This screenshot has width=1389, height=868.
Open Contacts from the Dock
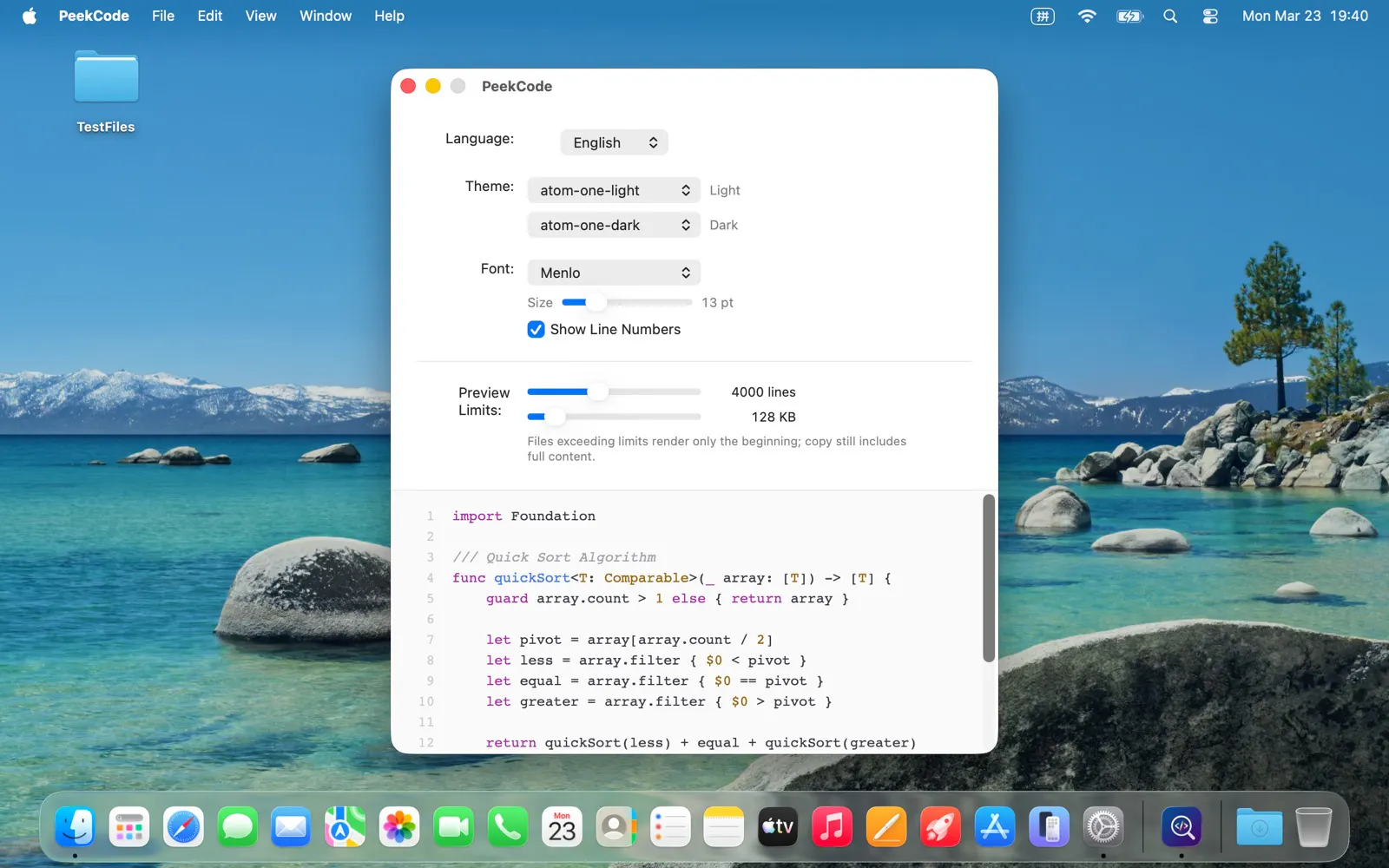click(x=616, y=827)
